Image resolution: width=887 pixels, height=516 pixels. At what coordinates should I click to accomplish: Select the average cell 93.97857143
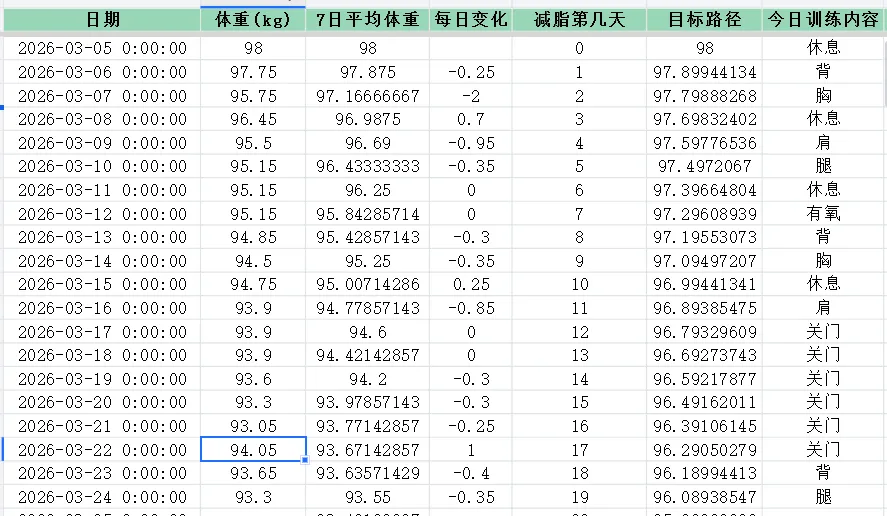tap(368, 402)
